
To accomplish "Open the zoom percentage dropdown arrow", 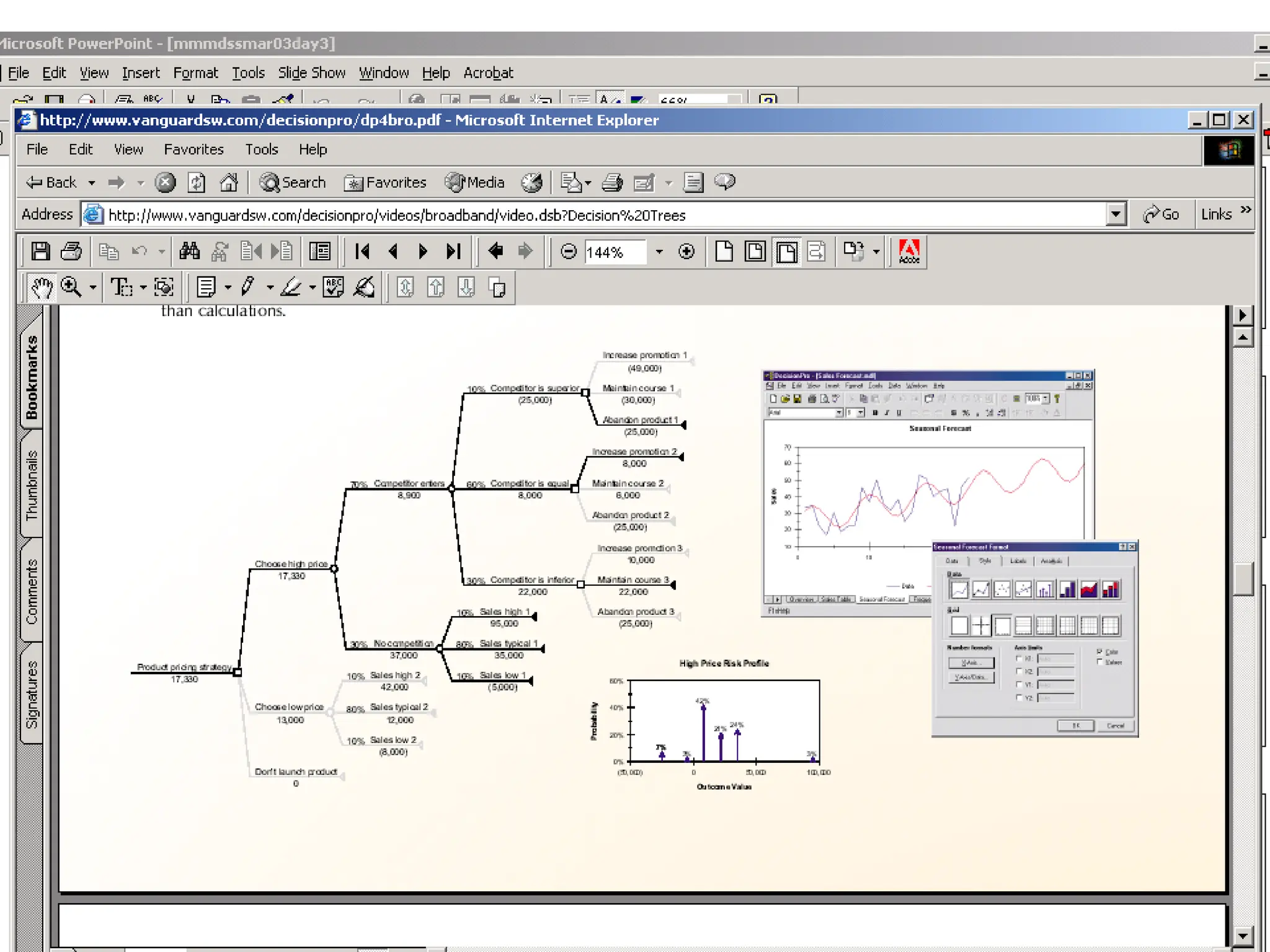I will coord(659,252).
